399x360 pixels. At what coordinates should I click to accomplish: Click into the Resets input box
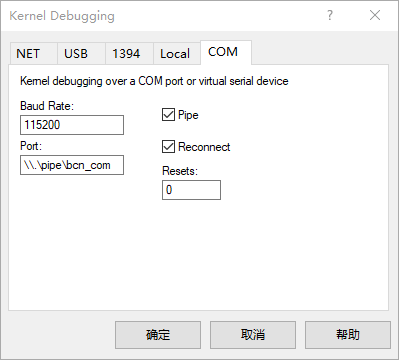click(191, 190)
